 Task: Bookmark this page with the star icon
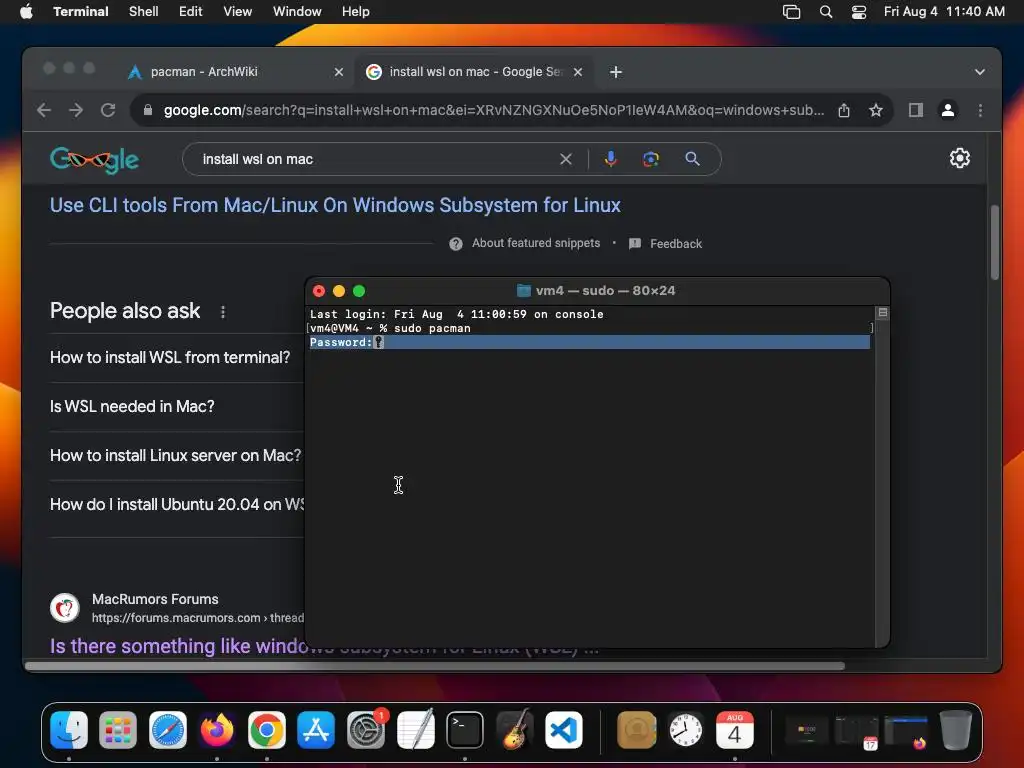[x=876, y=110]
